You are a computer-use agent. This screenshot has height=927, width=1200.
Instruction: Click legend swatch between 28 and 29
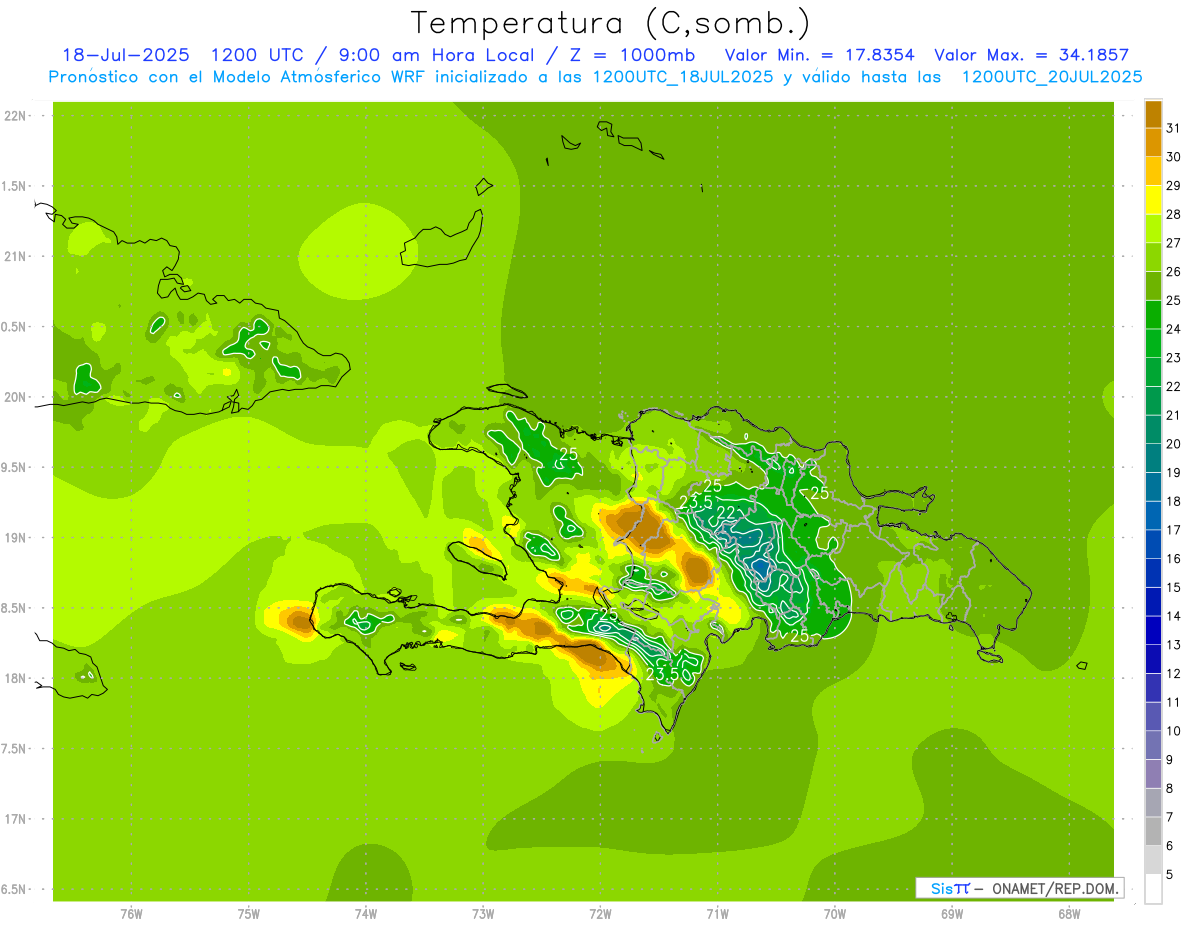[1153, 199]
